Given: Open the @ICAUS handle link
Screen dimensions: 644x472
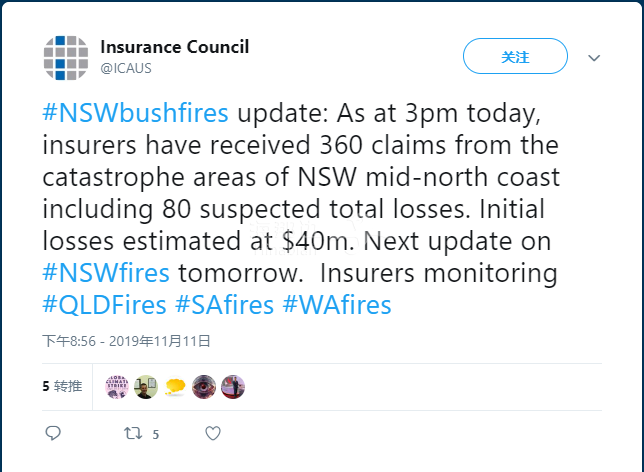Looking at the screenshot, I should (x=126, y=68).
